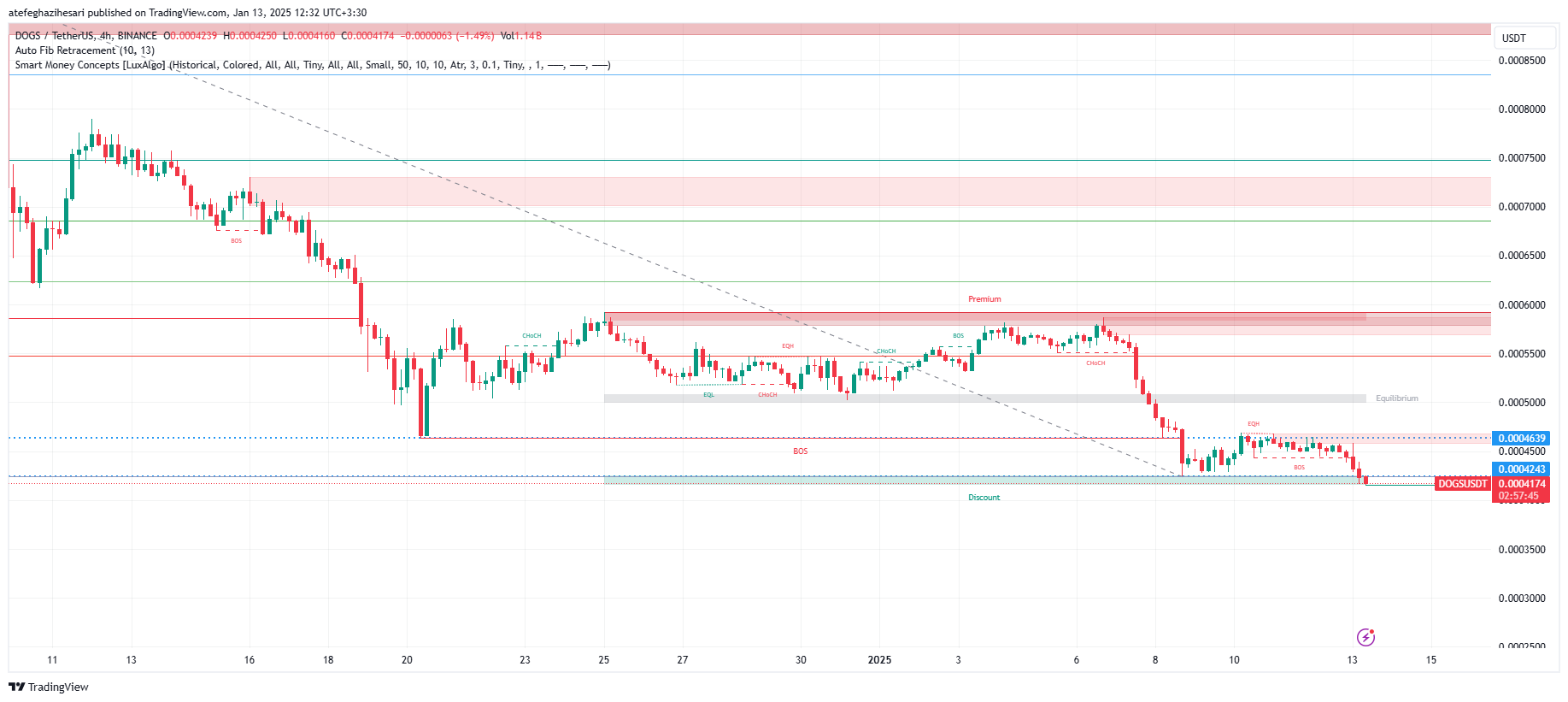Click the EQH label near Jan 10
This screenshot has height=702, width=1568.
coord(1254,424)
